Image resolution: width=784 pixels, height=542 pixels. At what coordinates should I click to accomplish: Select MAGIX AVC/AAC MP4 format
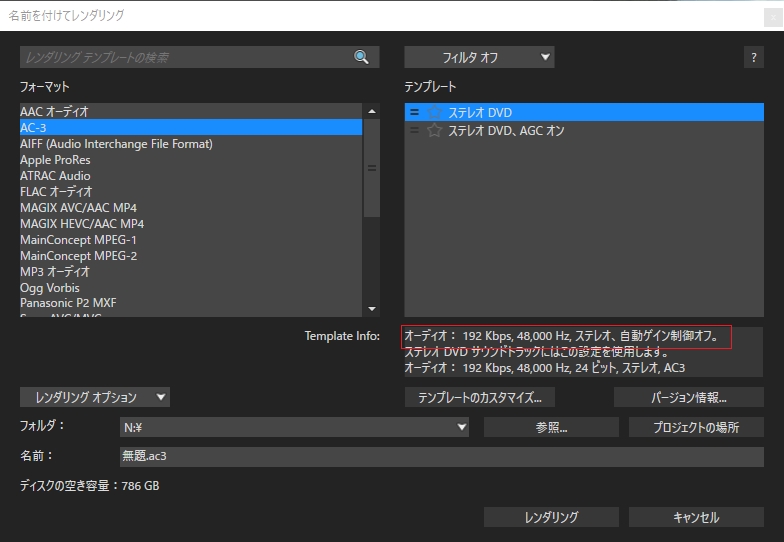[x=190, y=208]
